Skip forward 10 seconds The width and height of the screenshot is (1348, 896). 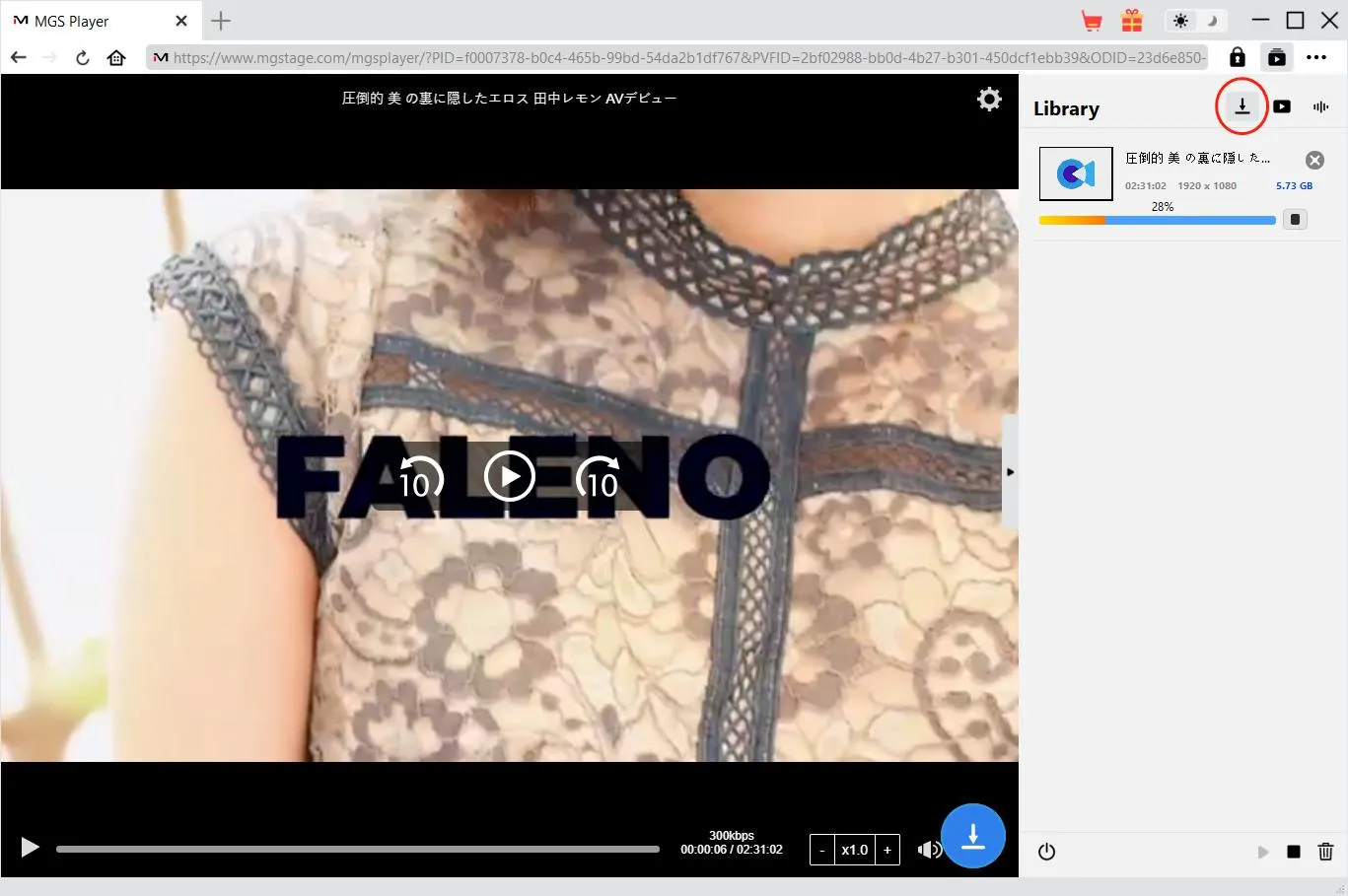coord(599,478)
